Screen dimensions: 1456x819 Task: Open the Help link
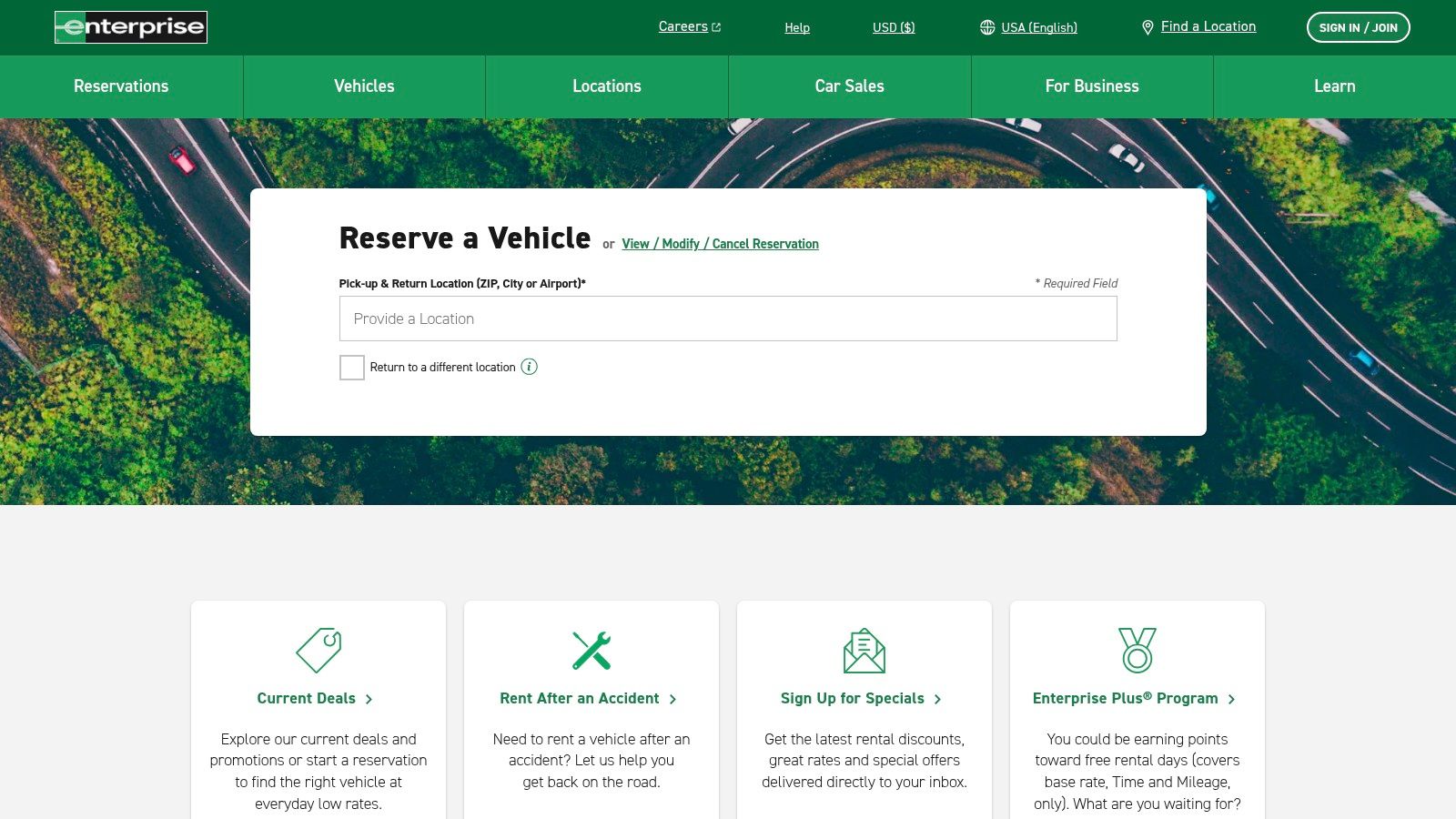797,27
